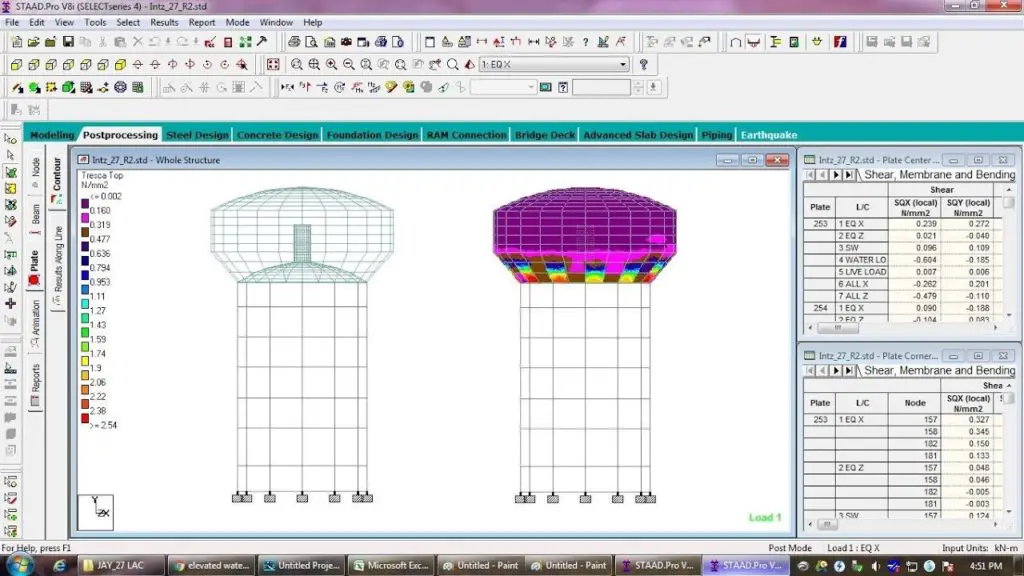Select the Front view cube icon
1024x576 pixels.
(x=16, y=65)
